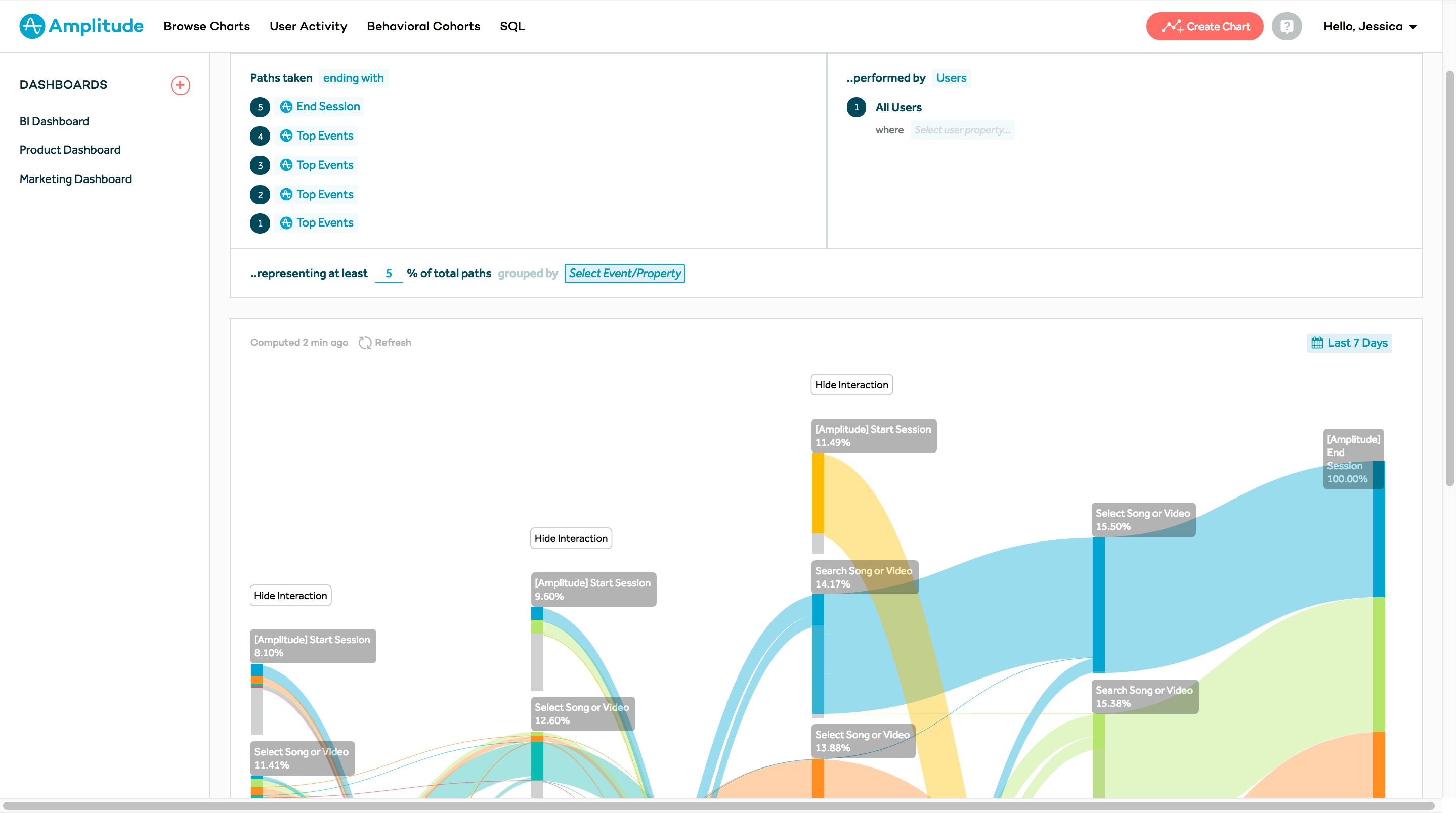
Task: Open the Marketing Dashboard link
Action: [x=75, y=179]
